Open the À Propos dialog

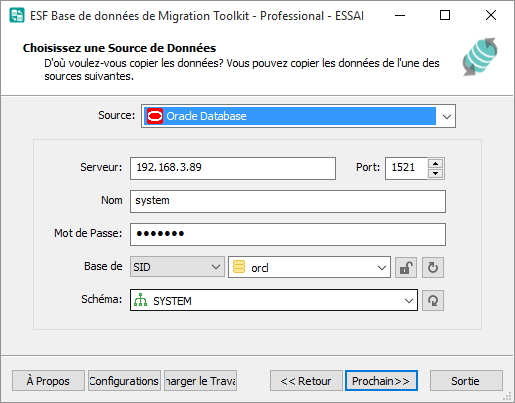(48, 380)
